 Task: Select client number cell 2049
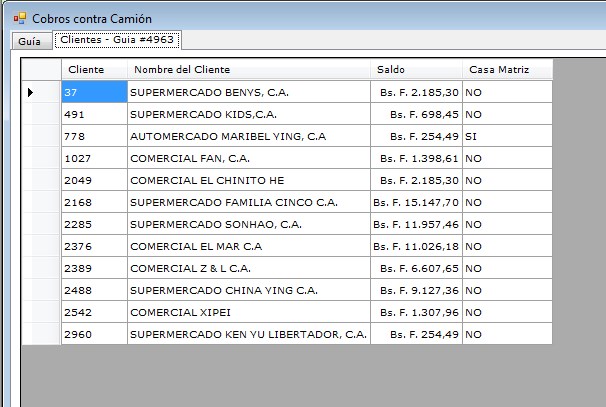pyautogui.click(x=94, y=180)
